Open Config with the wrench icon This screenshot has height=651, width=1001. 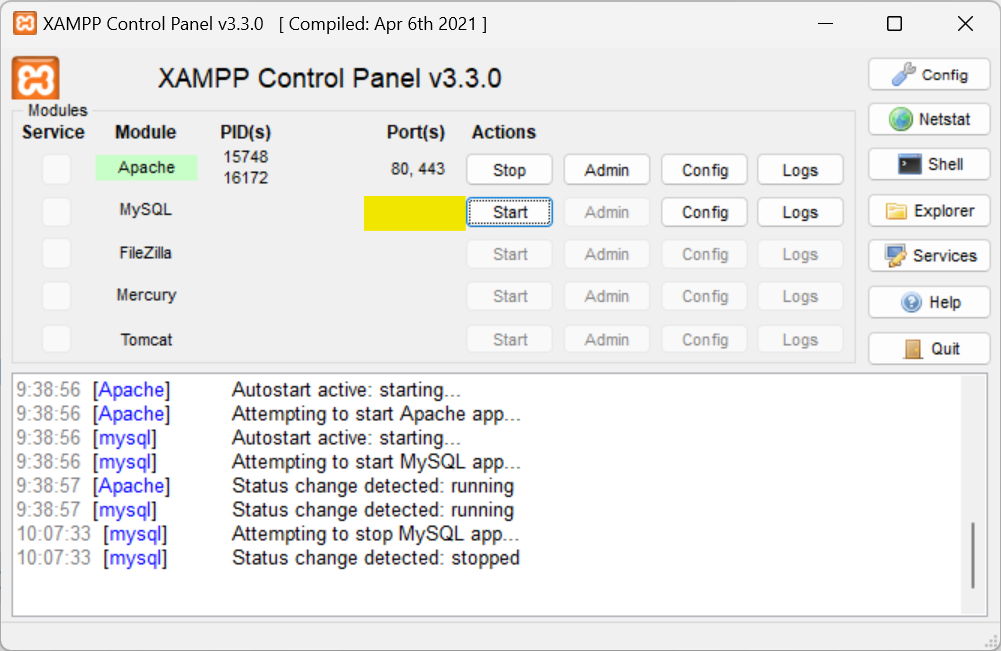[x=904, y=74]
